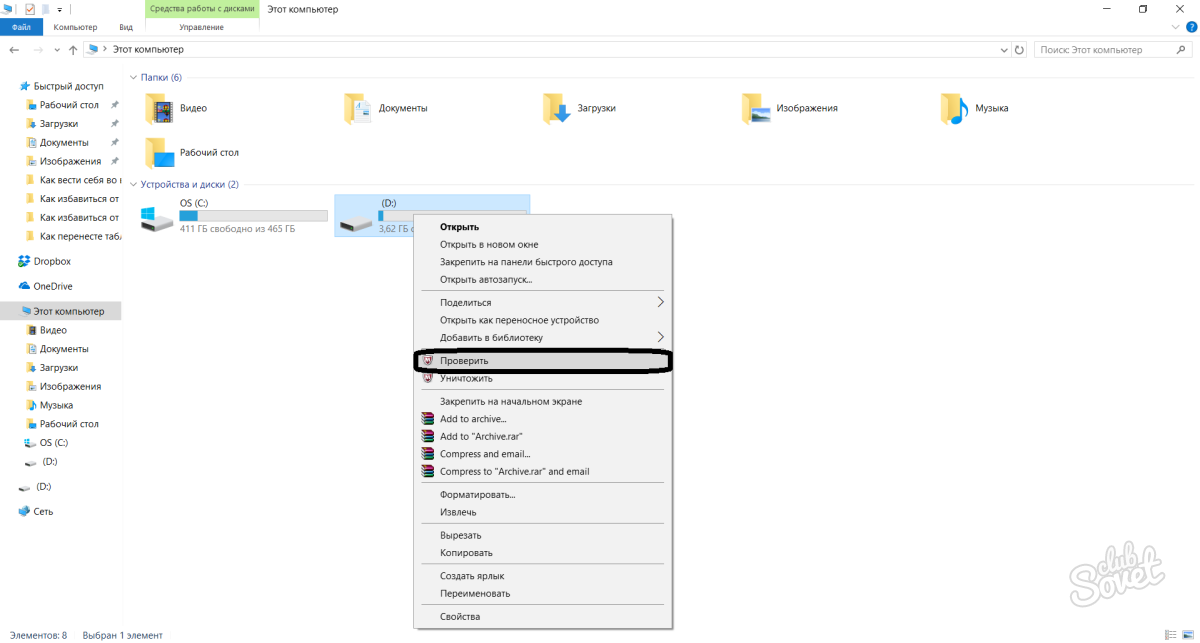Collapse the Папки (6) group
Viewport: 1200px width, 643px height.
(134, 77)
